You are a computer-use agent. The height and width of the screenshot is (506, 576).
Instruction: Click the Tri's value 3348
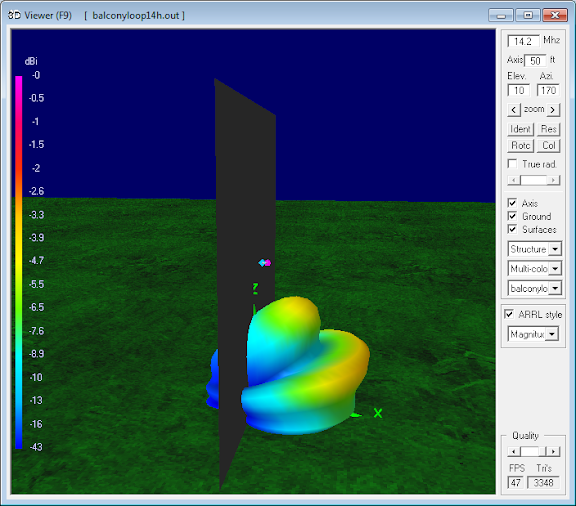[543, 482]
